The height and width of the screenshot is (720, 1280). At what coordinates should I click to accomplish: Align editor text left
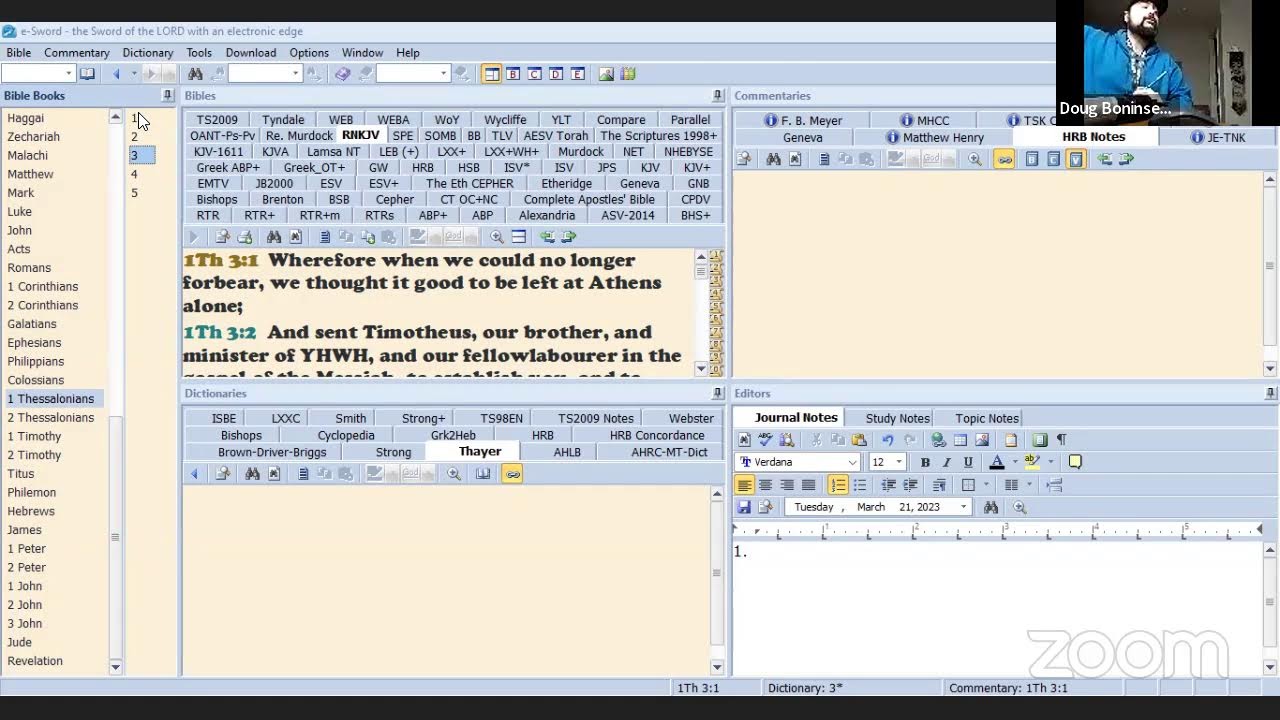tap(744, 485)
